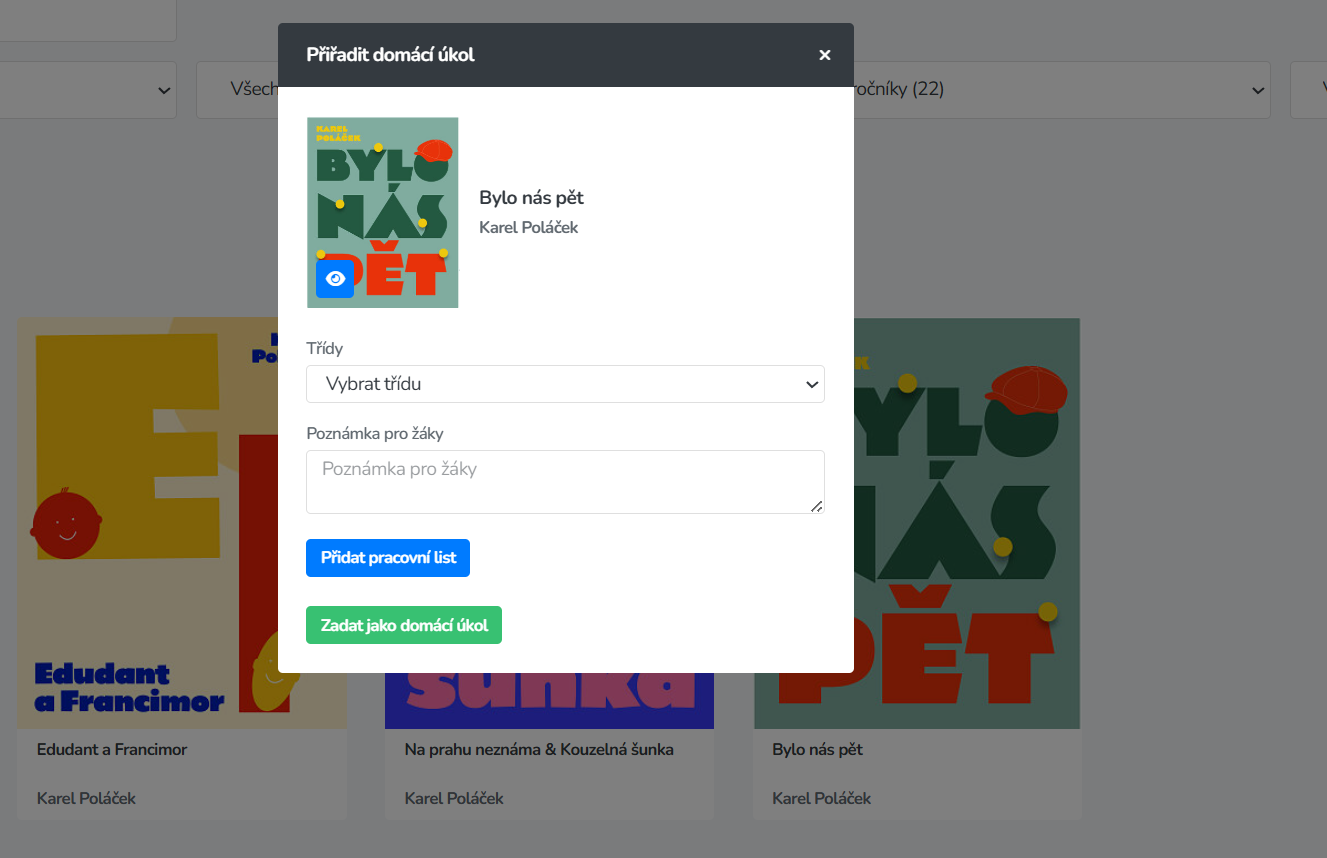Focus the Poznámka pro žáky text area
The height and width of the screenshot is (858, 1327).
565,482
